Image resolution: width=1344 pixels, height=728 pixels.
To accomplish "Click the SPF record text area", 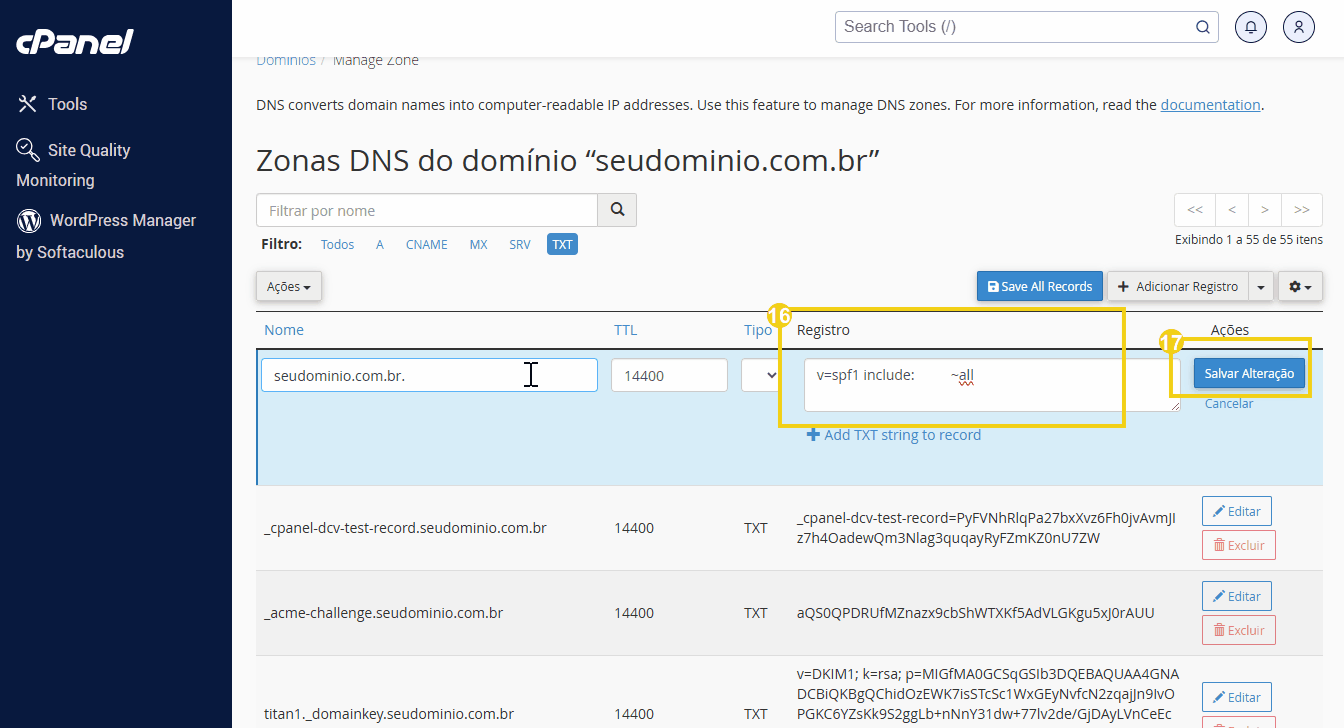I will [992, 385].
